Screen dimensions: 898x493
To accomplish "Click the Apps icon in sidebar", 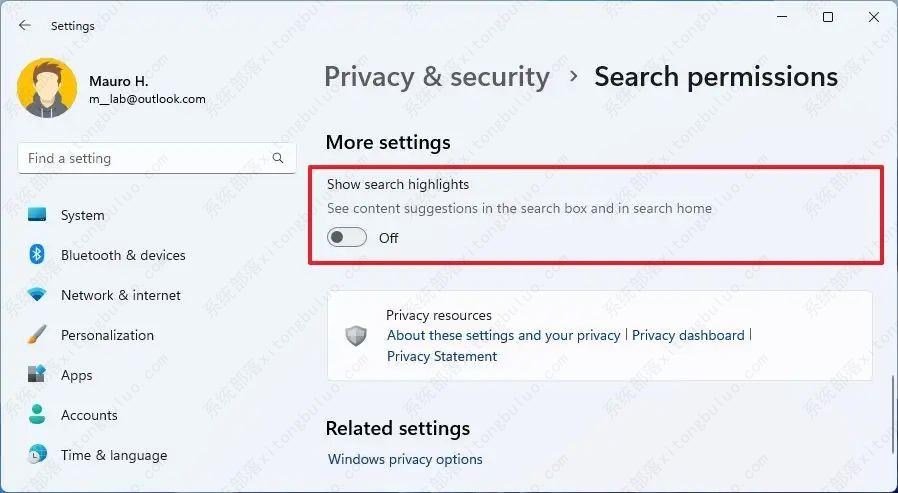I will (38, 375).
